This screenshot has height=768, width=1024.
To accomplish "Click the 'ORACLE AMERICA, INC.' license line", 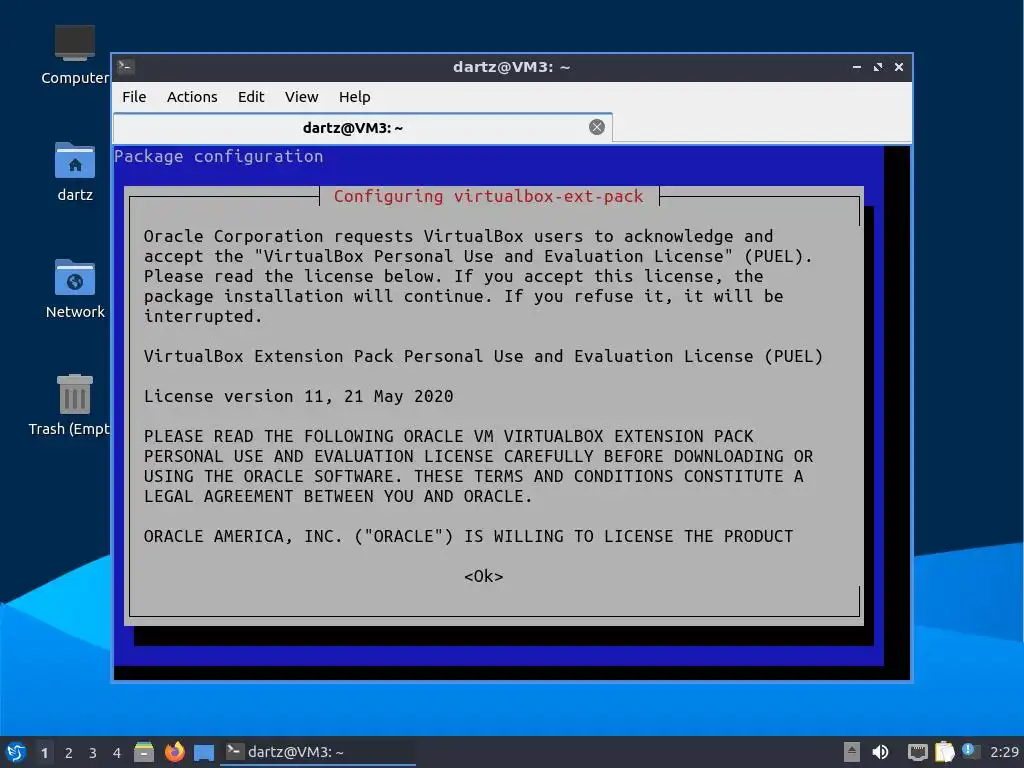I will 468,536.
